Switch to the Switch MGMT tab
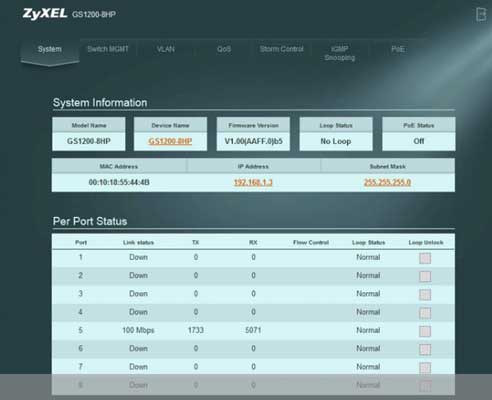492x400 pixels. (108, 49)
